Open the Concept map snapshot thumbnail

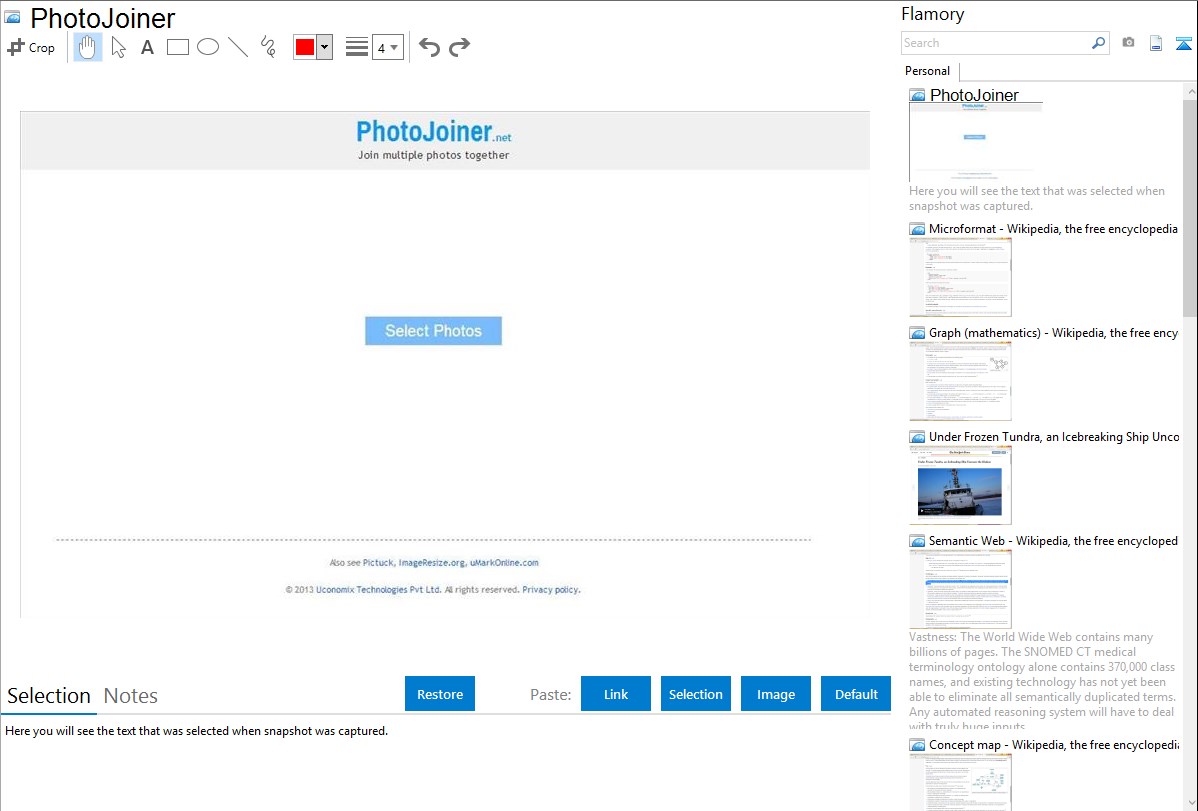(x=960, y=782)
